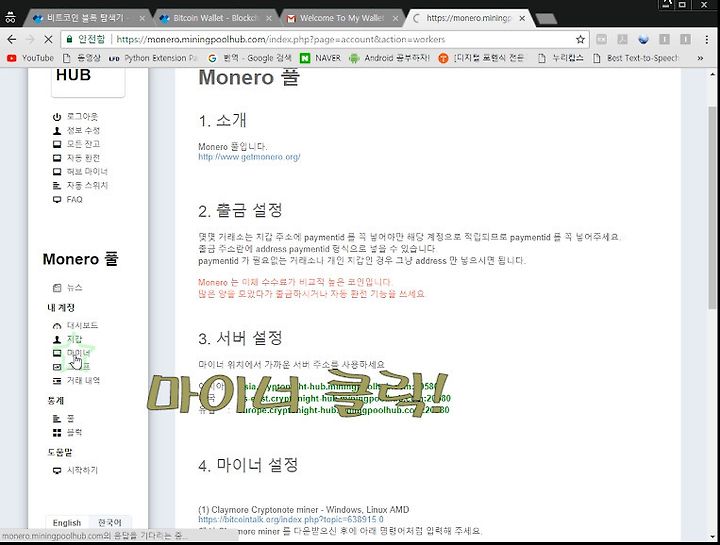
Task: Open a new tab with the new-tab button
Action: click(546, 18)
